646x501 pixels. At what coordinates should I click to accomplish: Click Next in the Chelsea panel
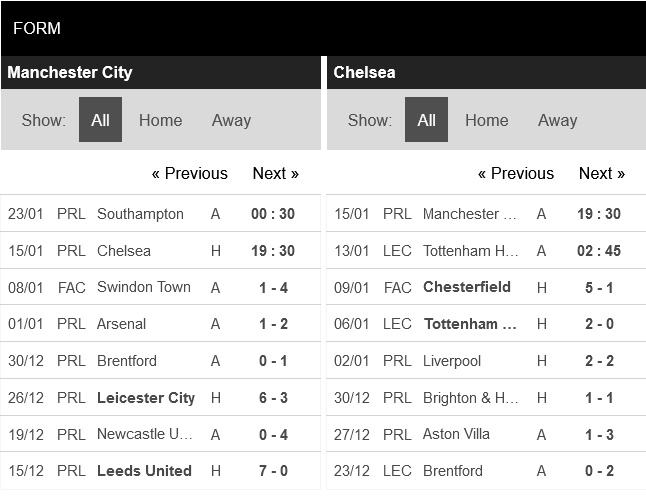[601, 173]
